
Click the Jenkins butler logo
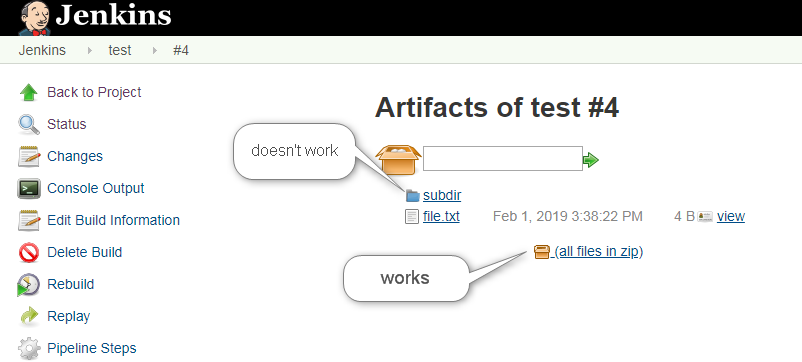click(x=34, y=18)
